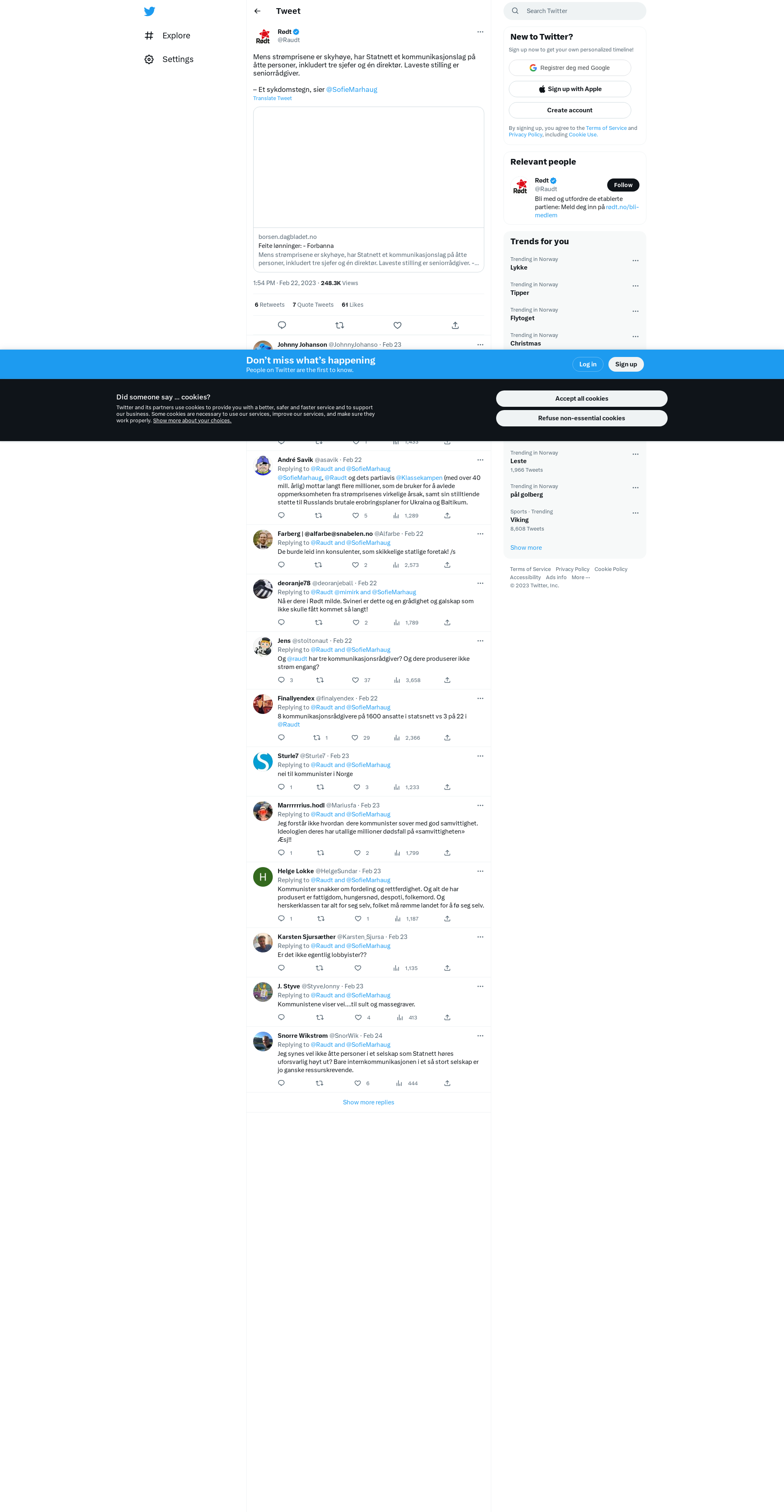Share the main Rødt tweet
Image resolution: width=784 pixels, height=1512 pixels.
tap(455, 325)
